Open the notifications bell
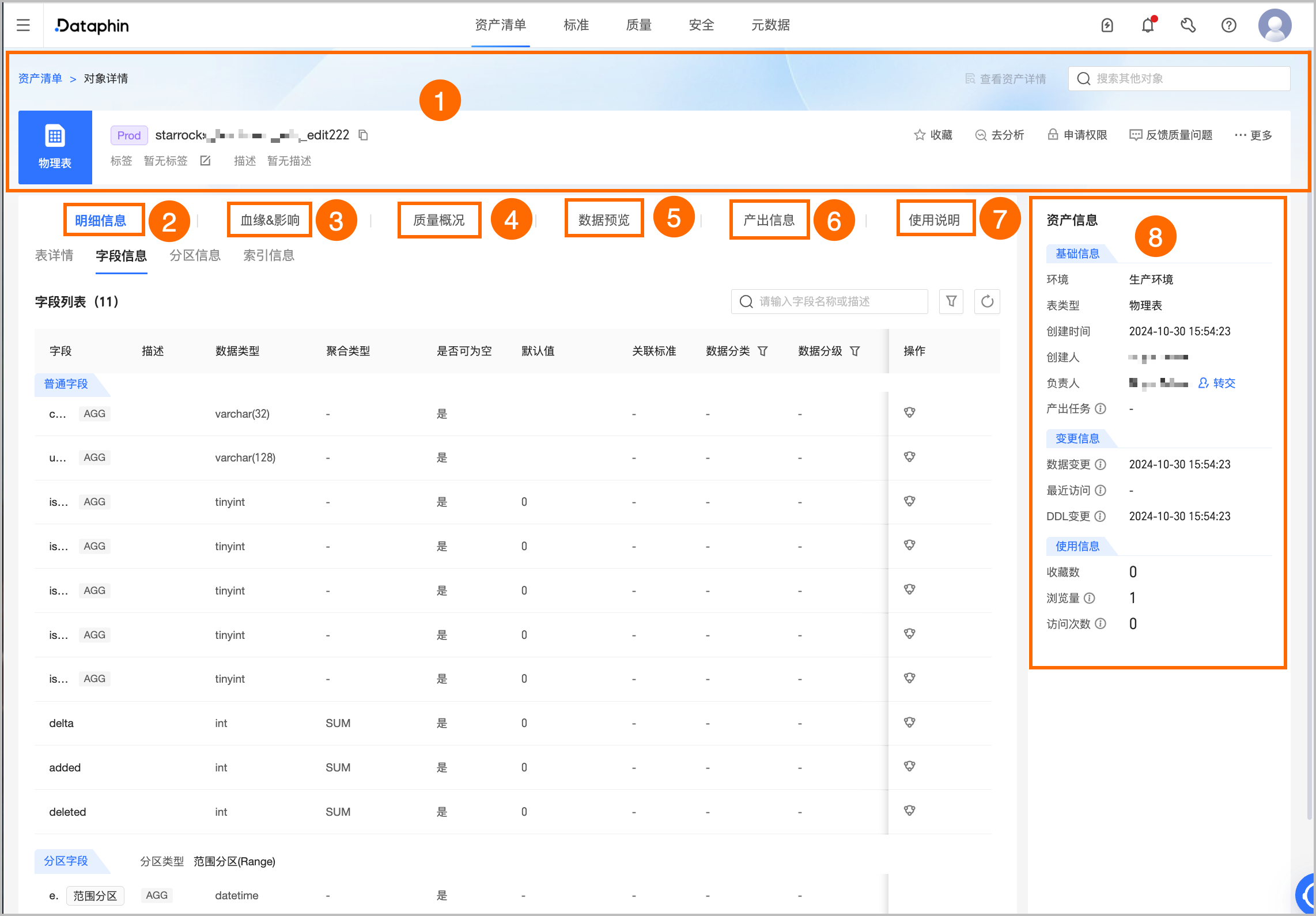The width and height of the screenshot is (1316, 916). click(1148, 25)
